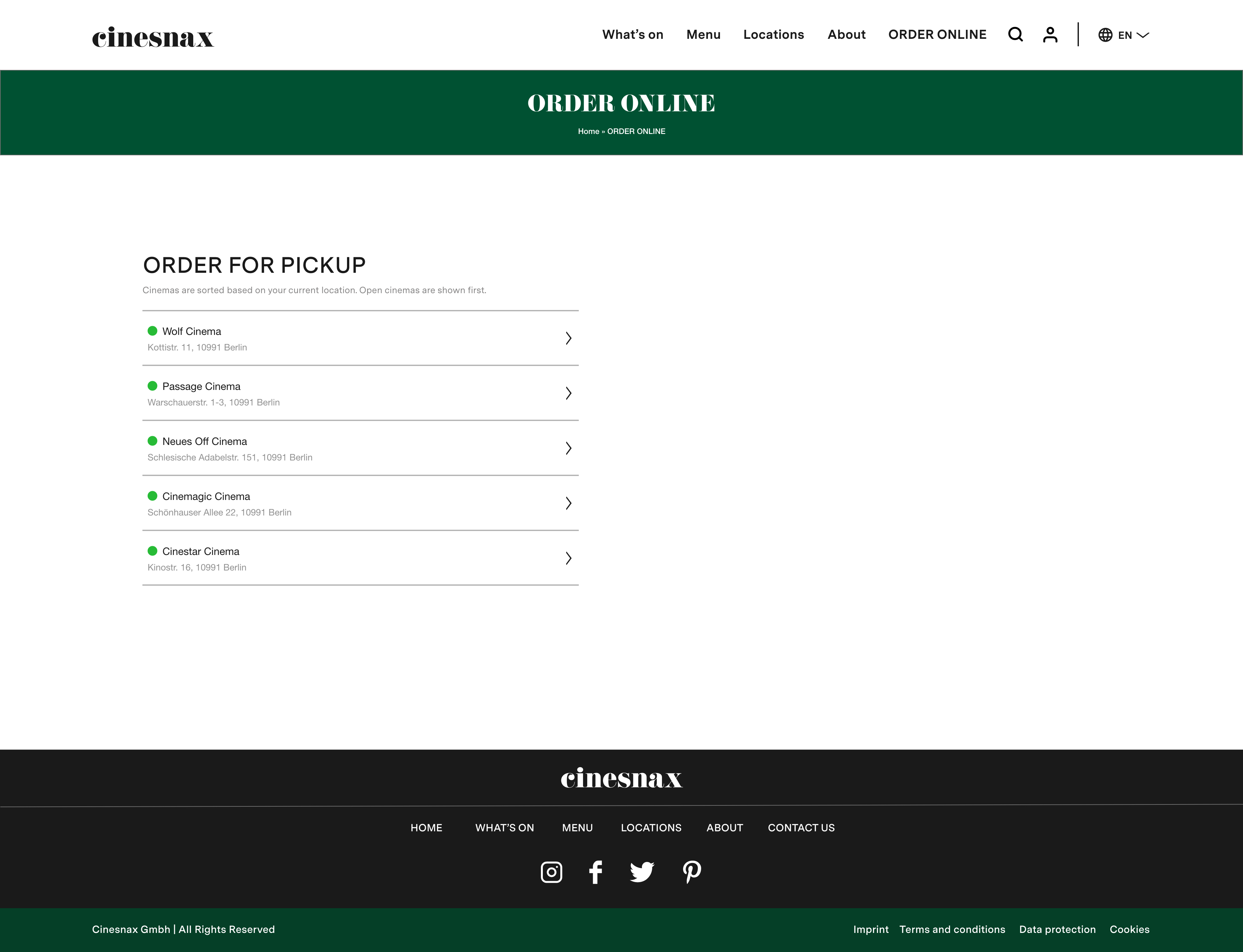
Task: Open Menu in top navigation
Action: click(x=703, y=35)
